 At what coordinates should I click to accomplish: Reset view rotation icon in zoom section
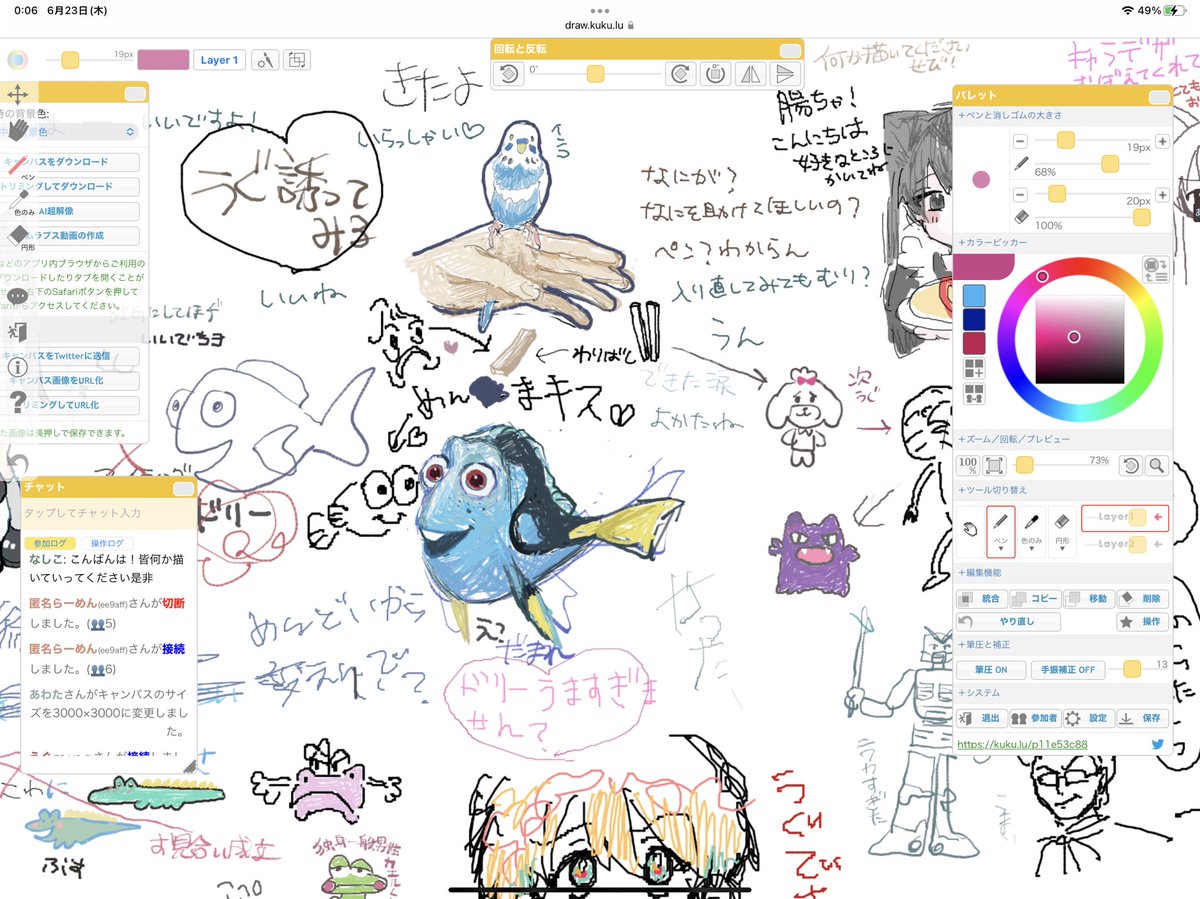pyautogui.click(x=1130, y=465)
